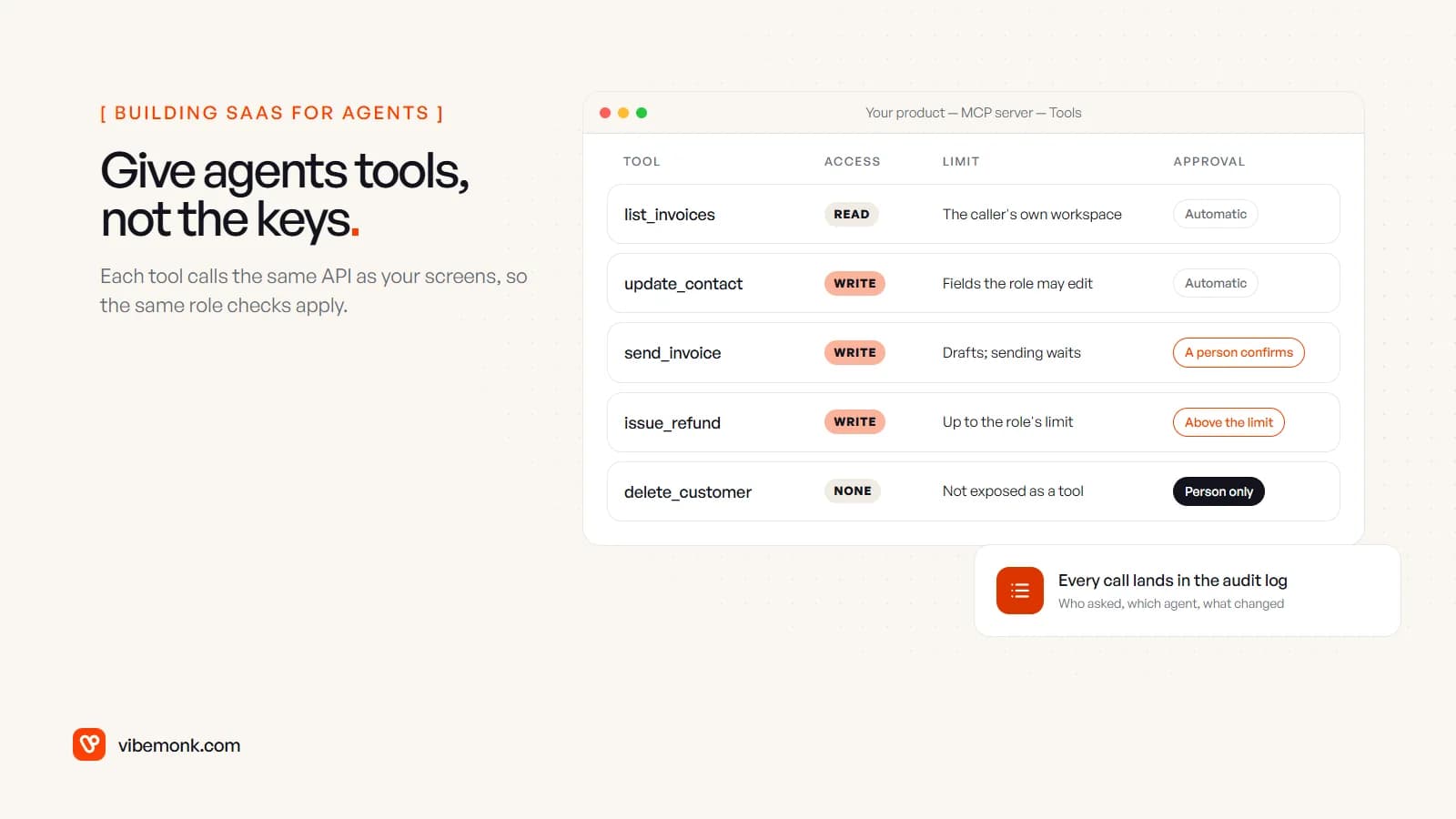The image size is (1456, 819).
Task: Select the send_invoice tool name
Action: pos(672,353)
